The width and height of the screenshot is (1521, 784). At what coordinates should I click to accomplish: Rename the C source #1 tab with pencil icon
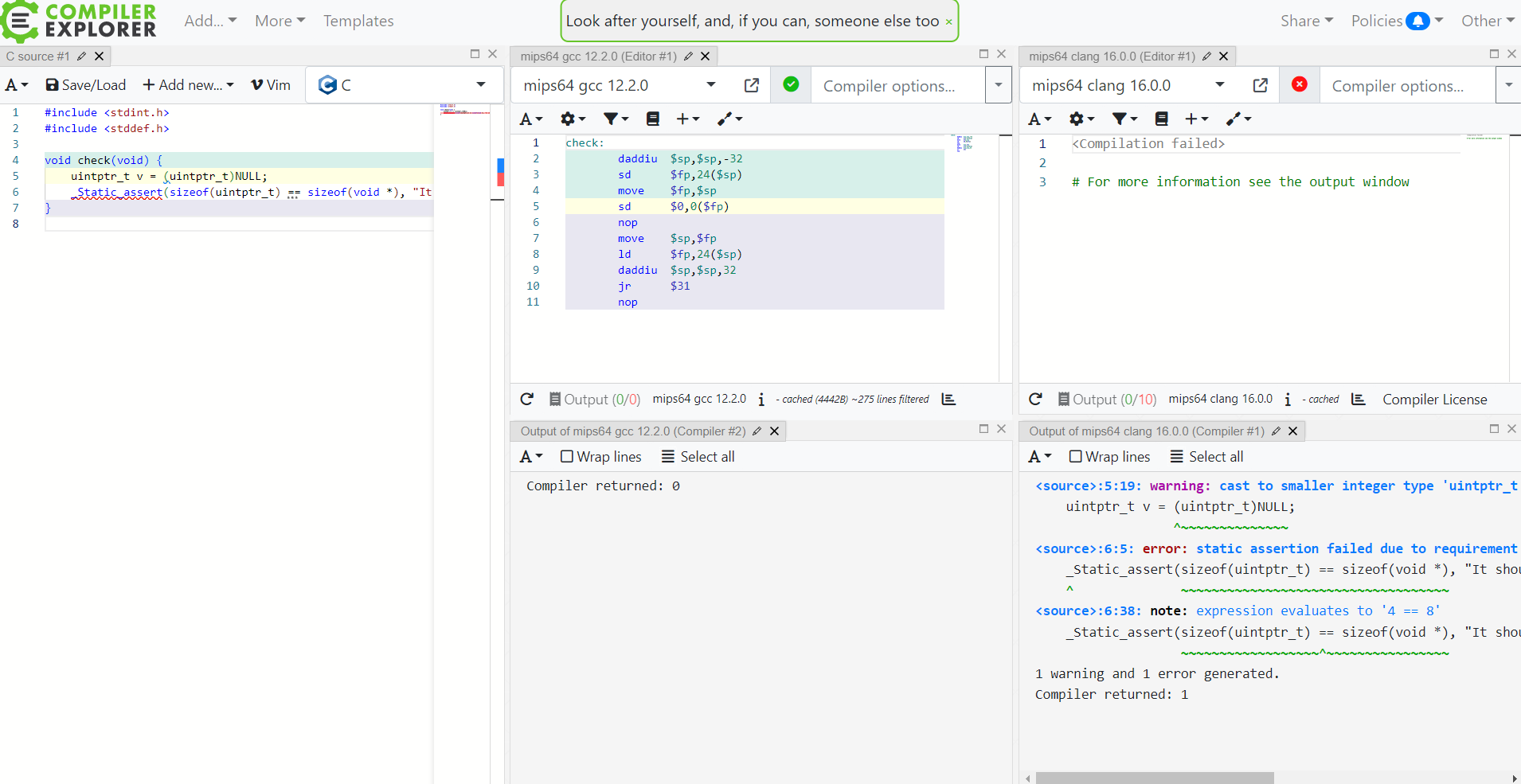(81, 57)
